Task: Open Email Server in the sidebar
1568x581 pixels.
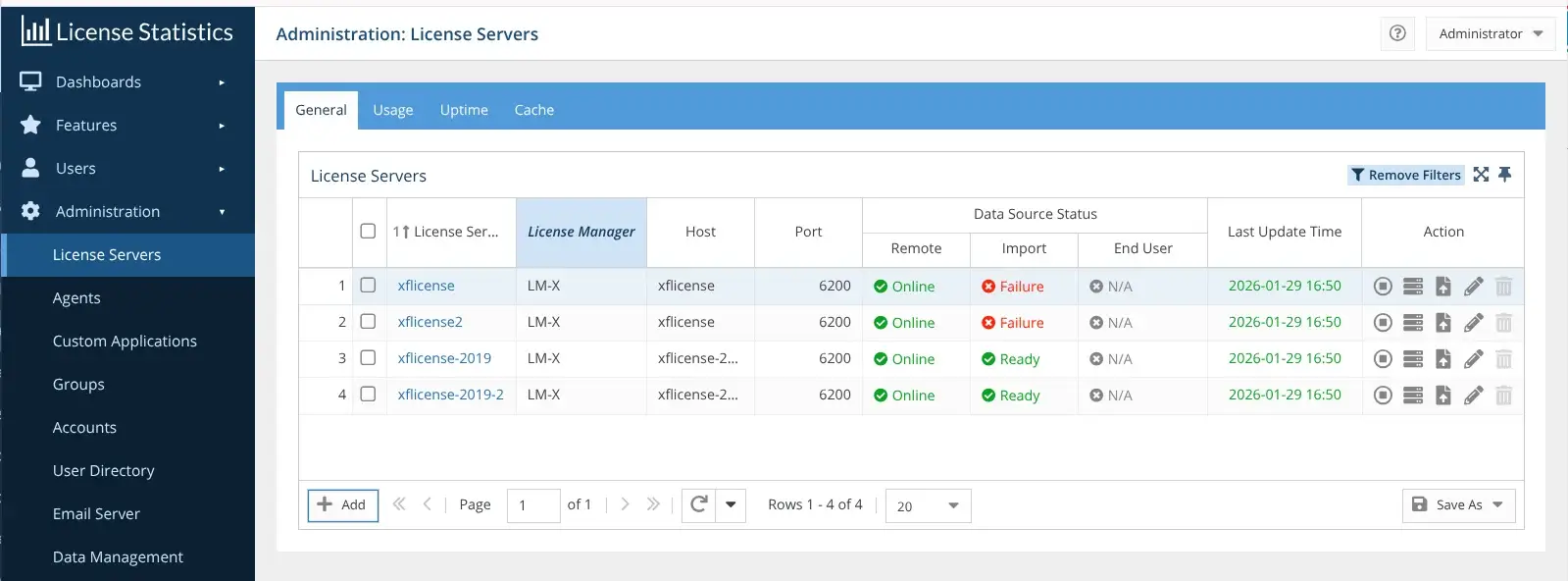Action: point(127,514)
